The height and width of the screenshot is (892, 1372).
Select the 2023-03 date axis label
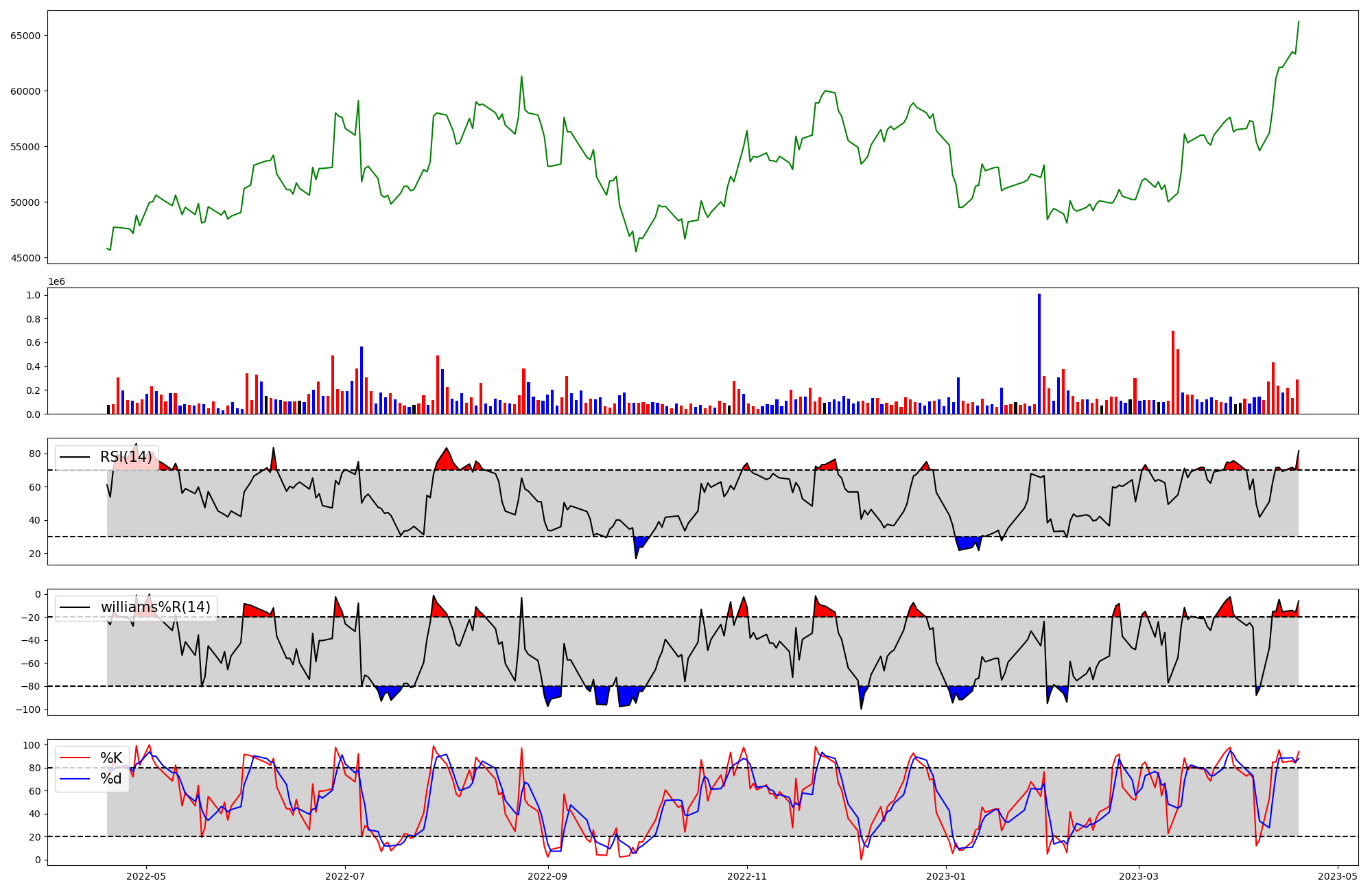[1139, 876]
